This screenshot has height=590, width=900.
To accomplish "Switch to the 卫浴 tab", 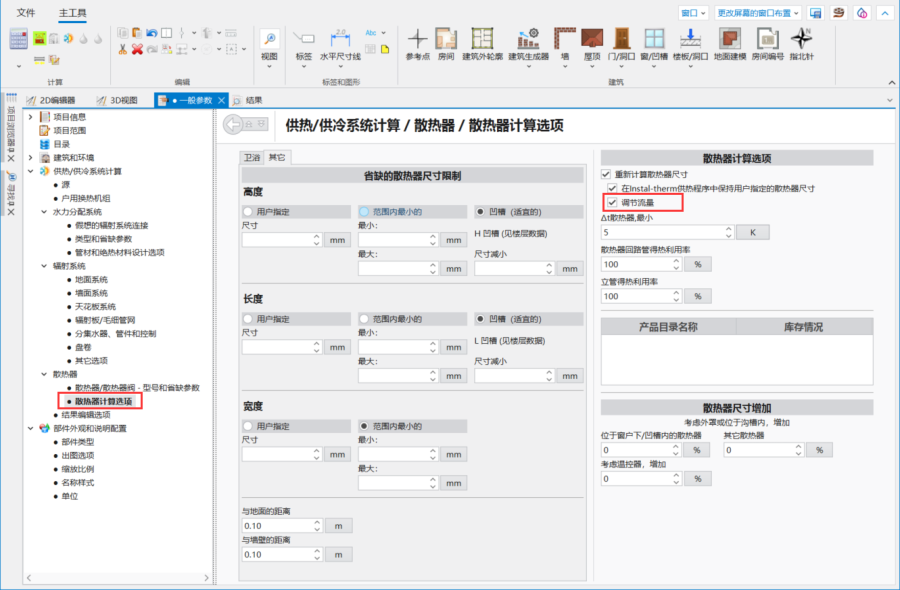I will tap(252, 158).
